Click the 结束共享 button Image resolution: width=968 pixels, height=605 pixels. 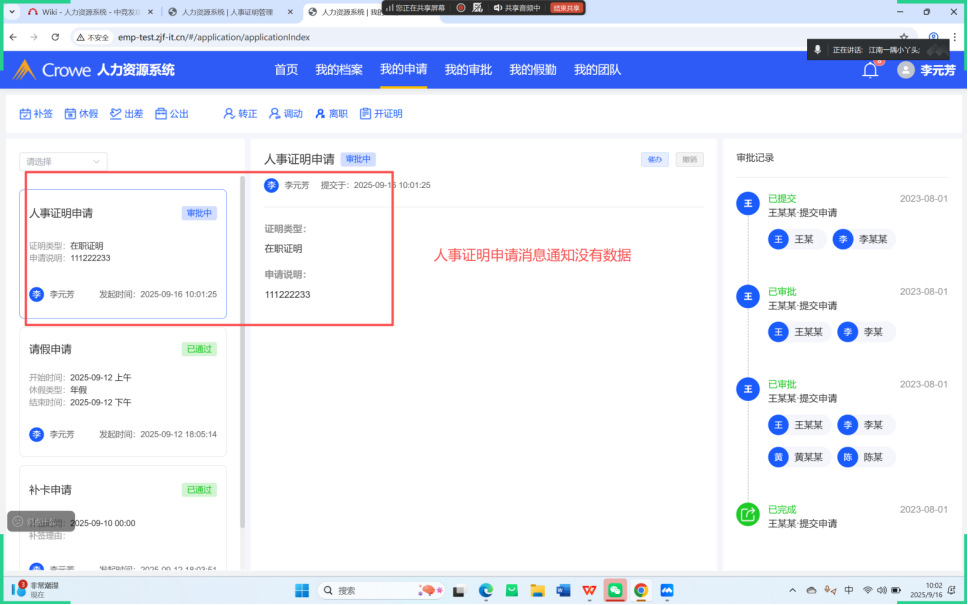click(x=566, y=8)
